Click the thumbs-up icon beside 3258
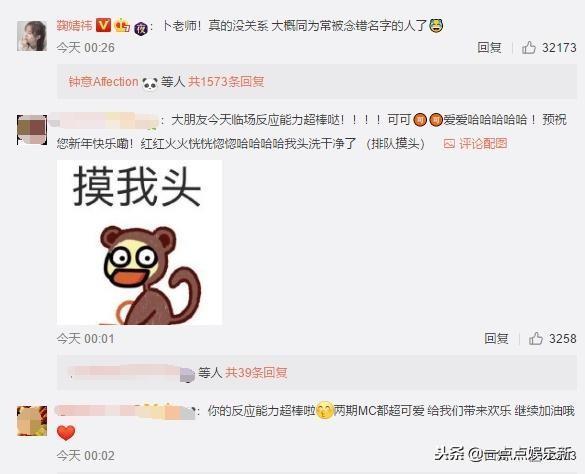The height and width of the screenshot is (474, 585). (535, 339)
